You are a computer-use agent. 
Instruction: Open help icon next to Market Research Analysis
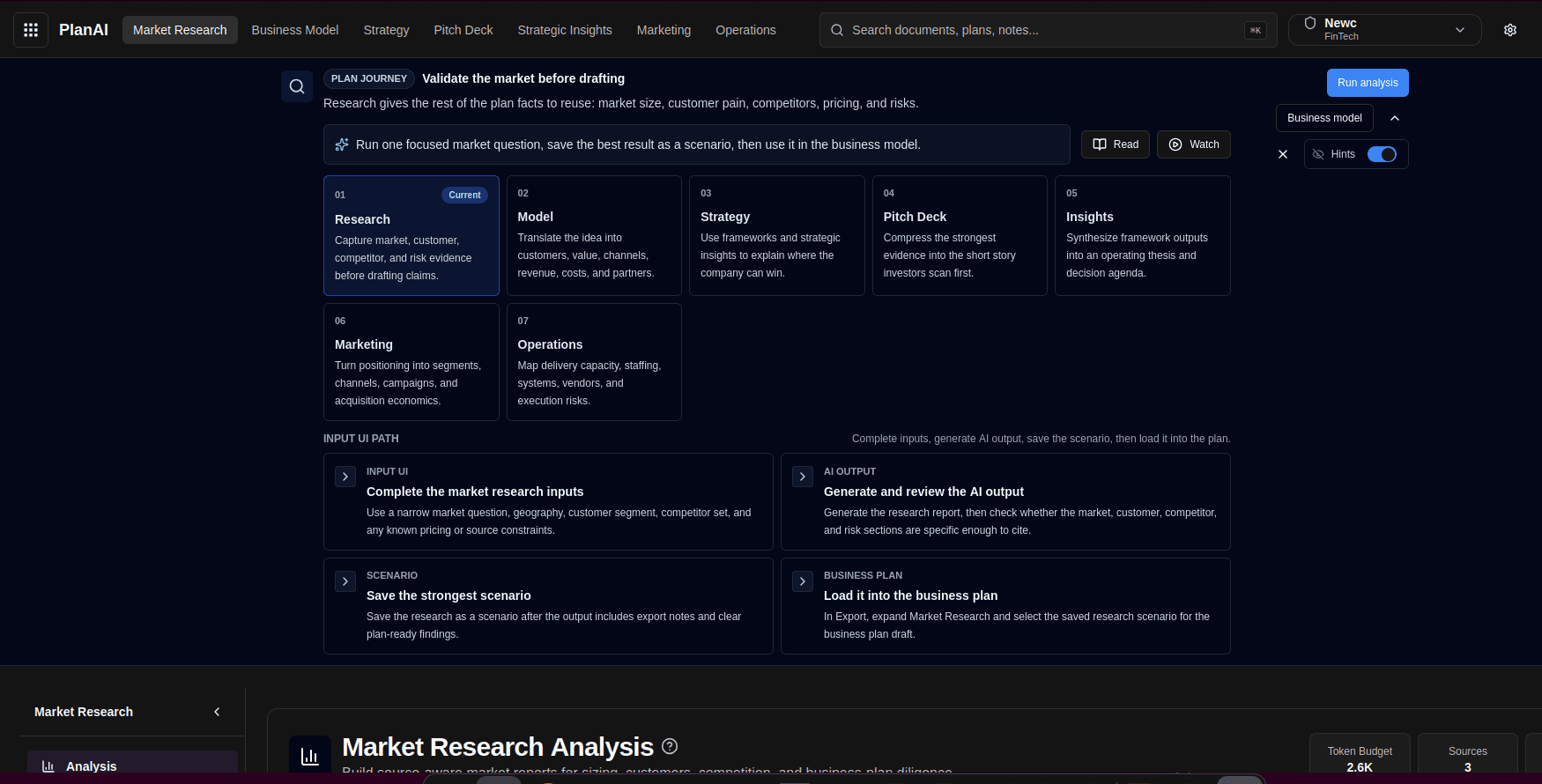pyautogui.click(x=670, y=746)
